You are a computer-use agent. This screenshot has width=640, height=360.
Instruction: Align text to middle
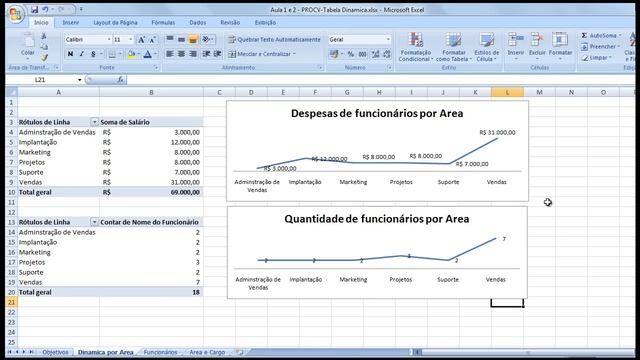[181, 39]
